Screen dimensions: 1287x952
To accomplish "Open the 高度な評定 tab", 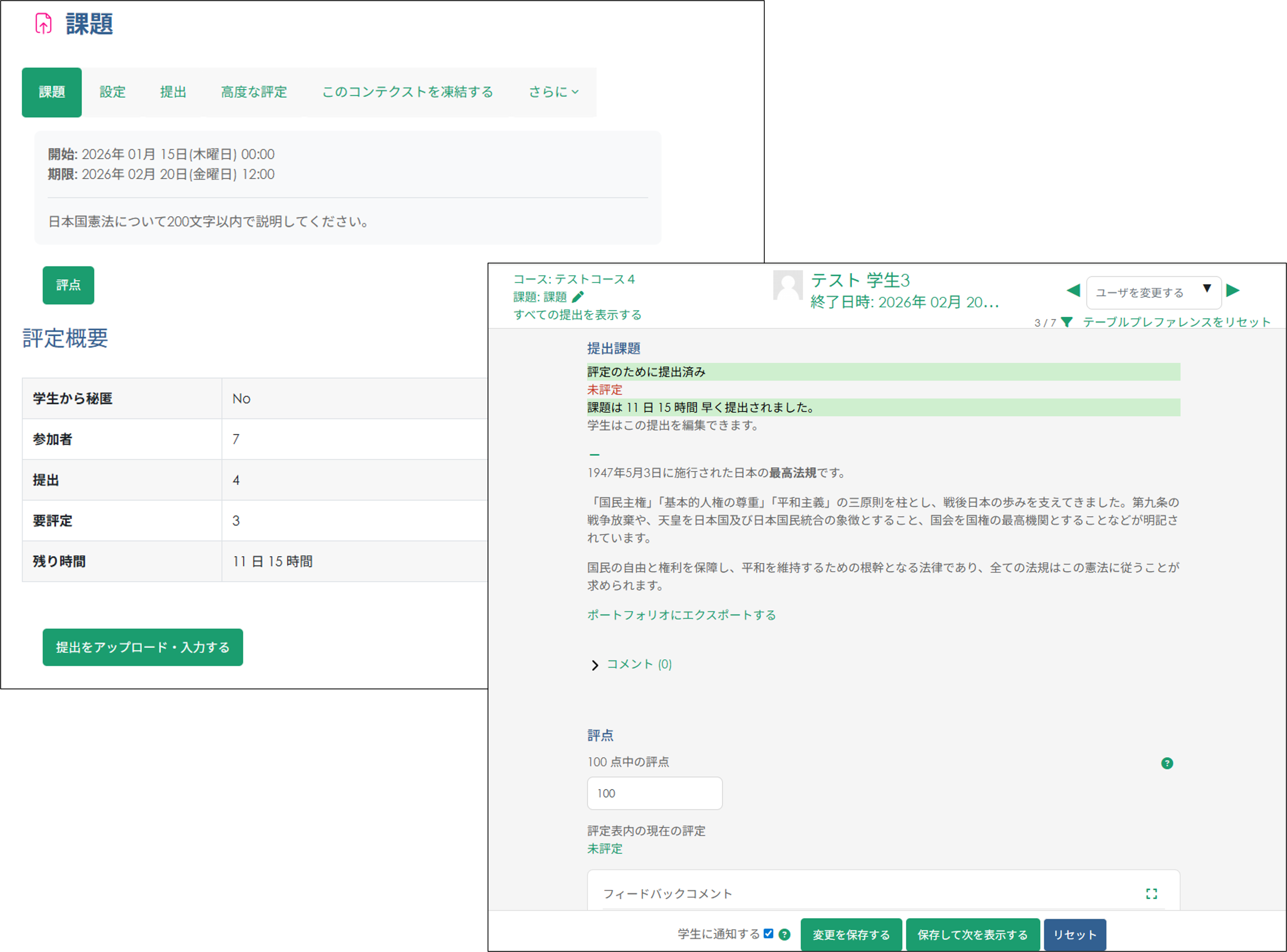I will pyautogui.click(x=254, y=92).
